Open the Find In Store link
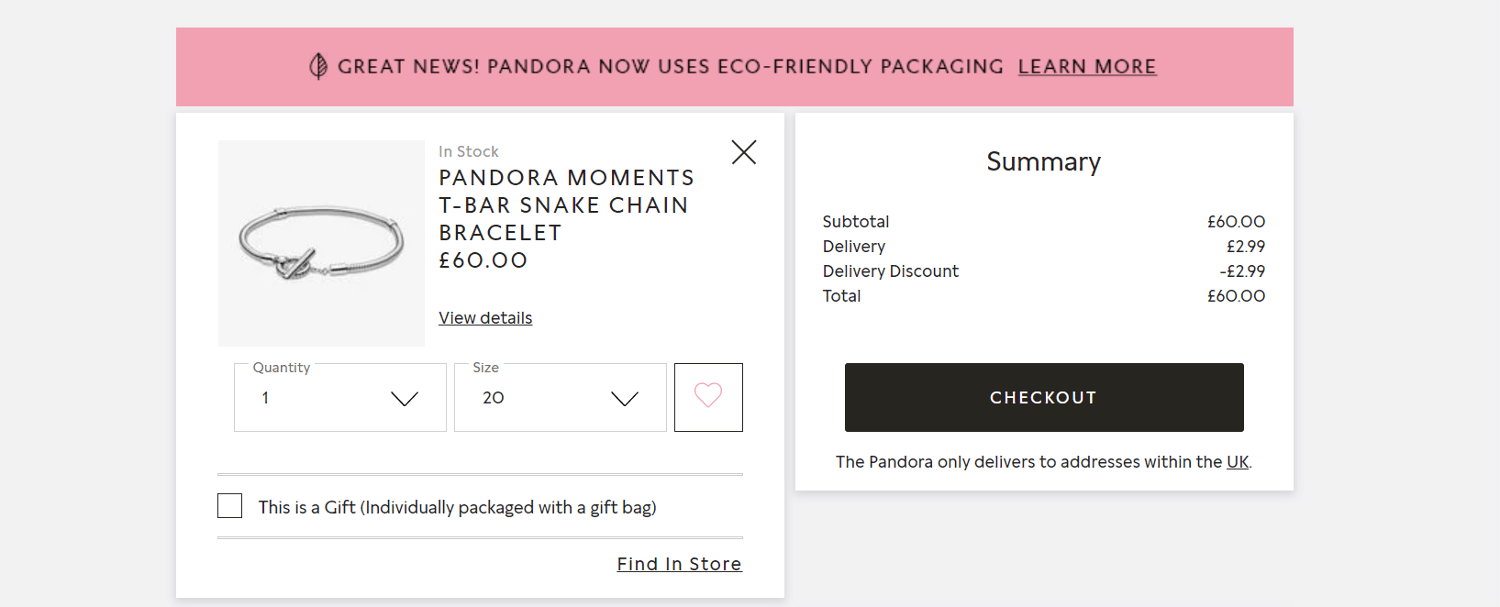 pos(679,564)
